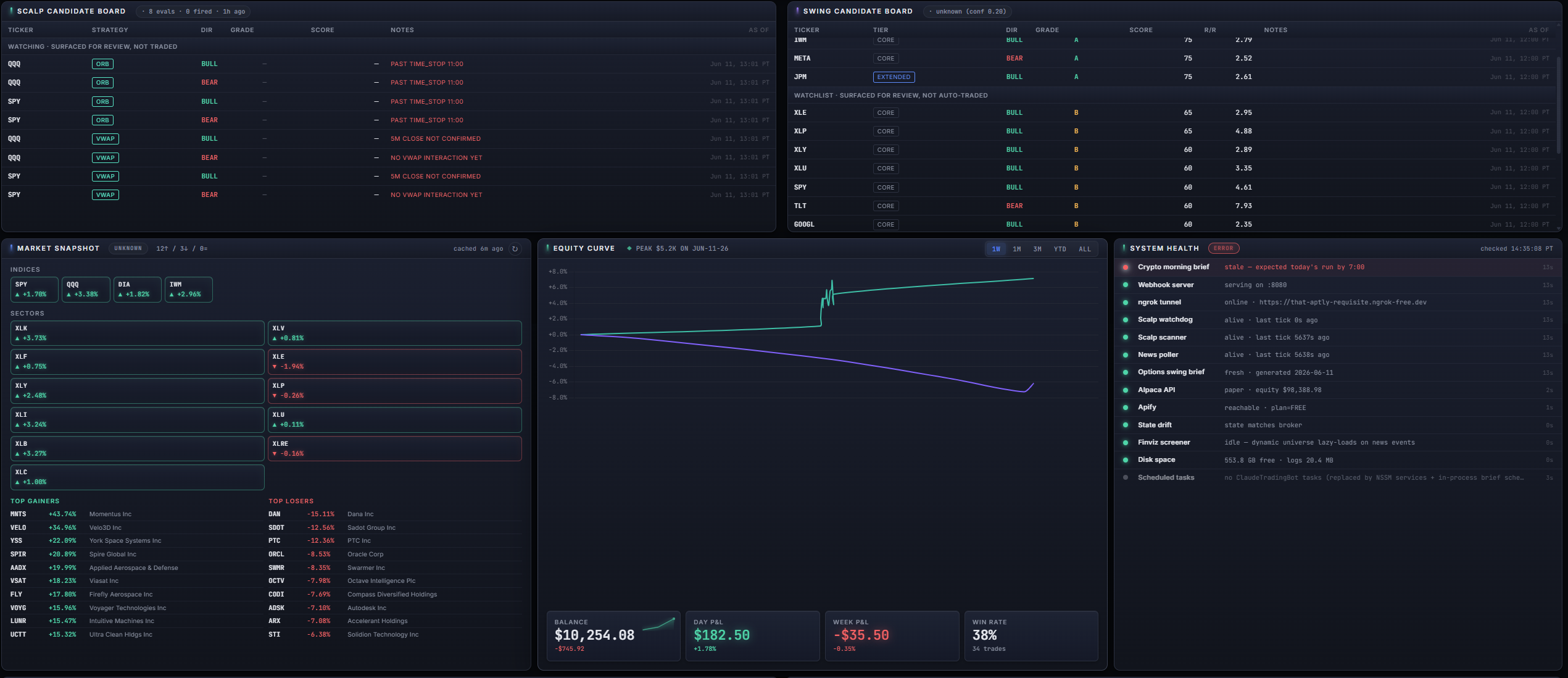This screenshot has height=678, width=1568.
Task: Click 'paper · equity $98,388.98' Alpaca status
Action: click(1273, 390)
